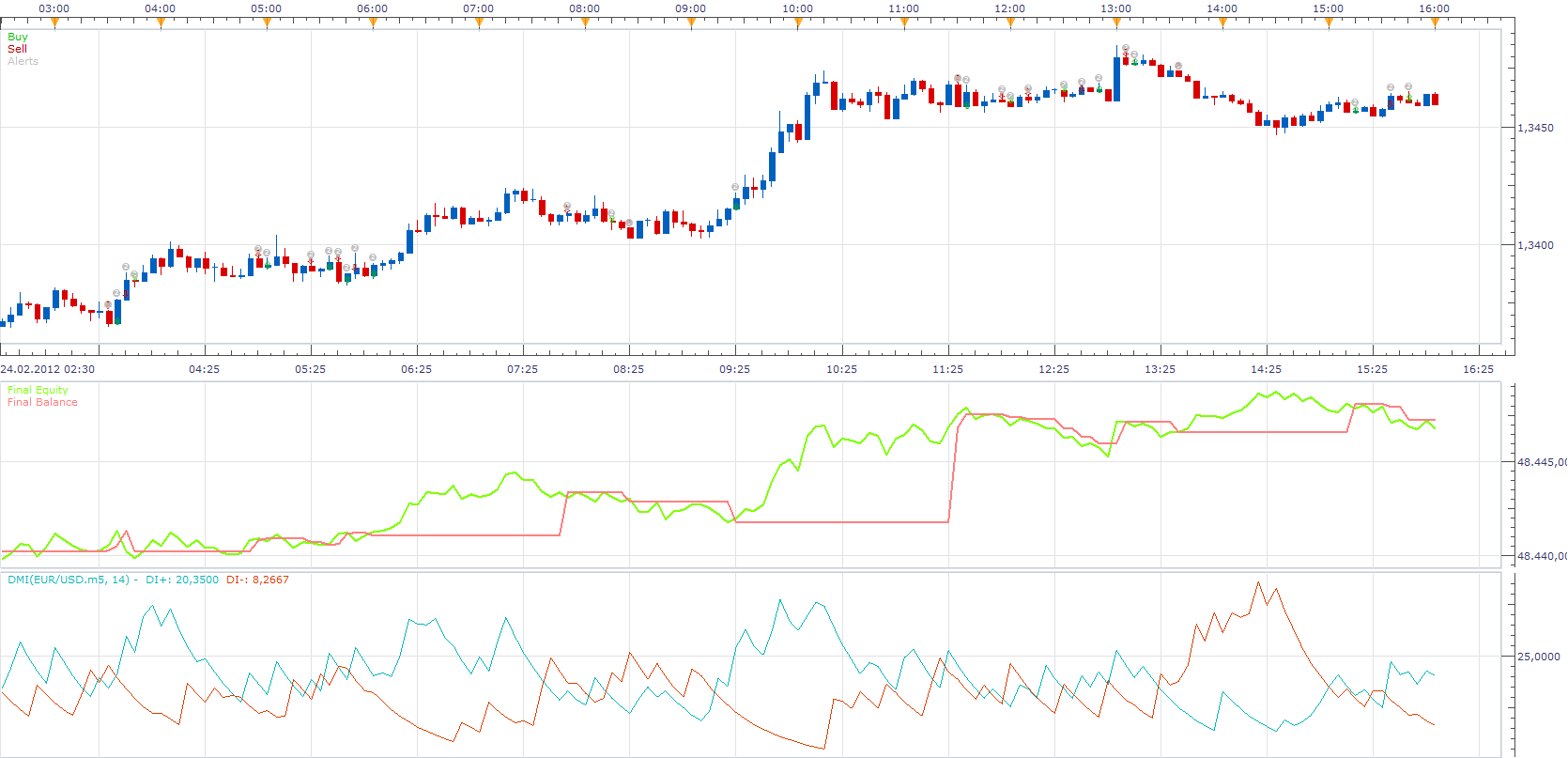Viewport: 1568px width, 758px height.
Task: Select the orange marker under 06:00
Action: coord(373,23)
